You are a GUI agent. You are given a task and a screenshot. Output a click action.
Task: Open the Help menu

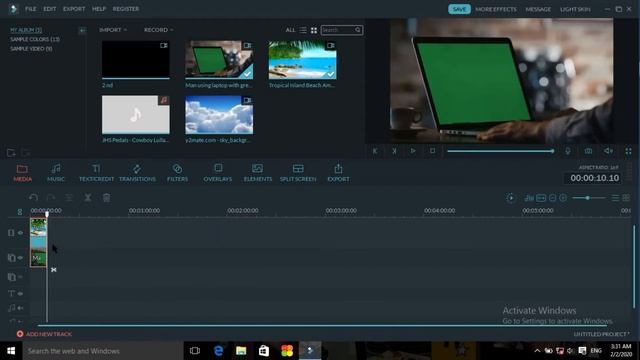[99, 9]
